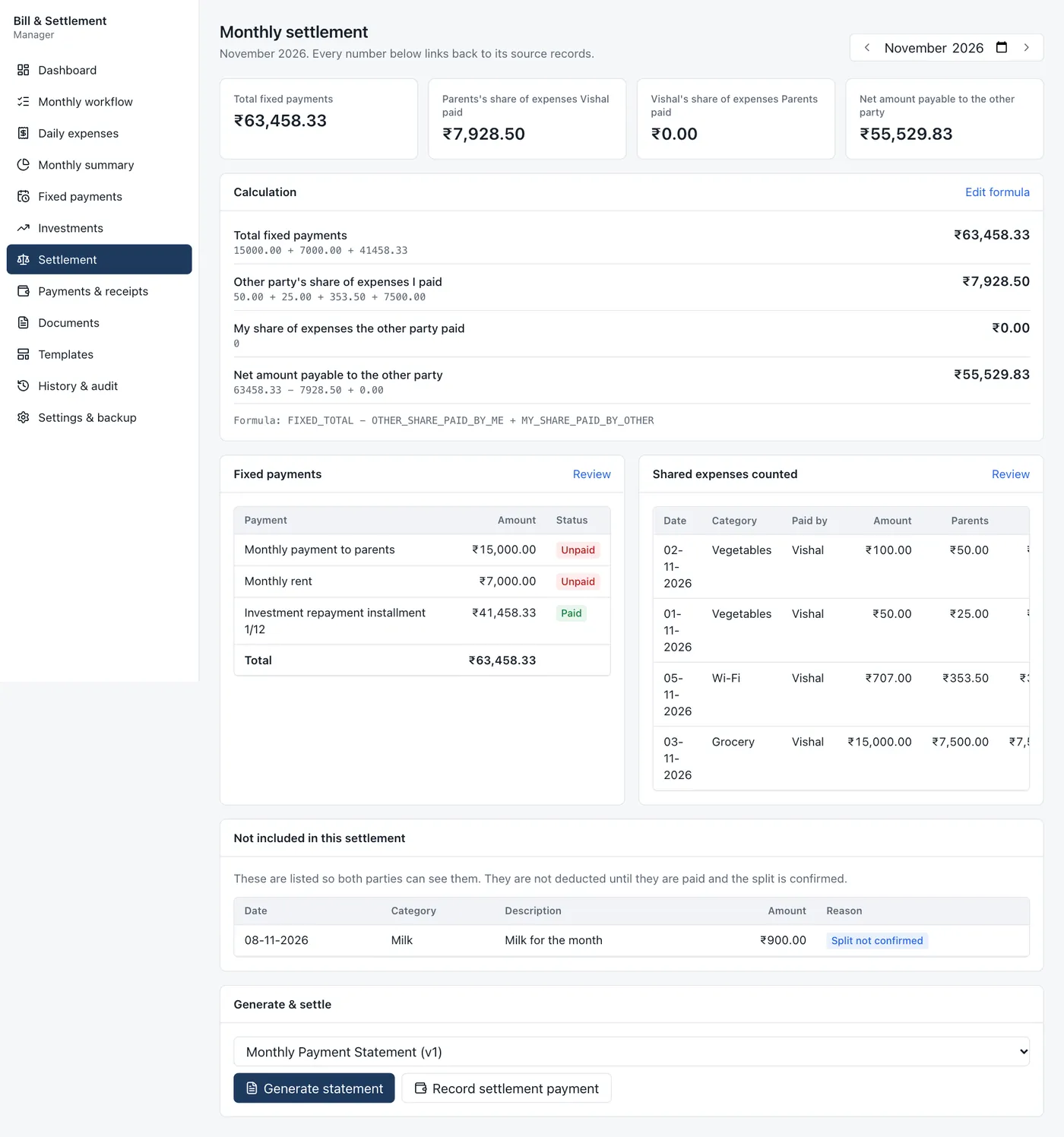This screenshot has width=1064, height=1137.
Task: Click the November 2026 month field
Action: point(946,47)
